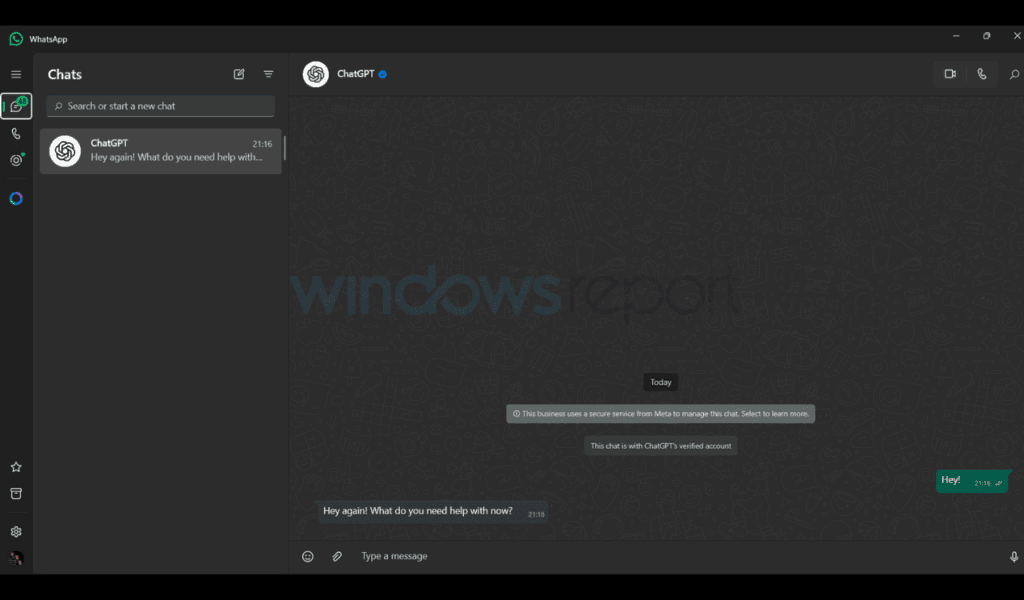1024x600 pixels.
Task: Select the Chats sidebar icon
Action: tap(16, 106)
